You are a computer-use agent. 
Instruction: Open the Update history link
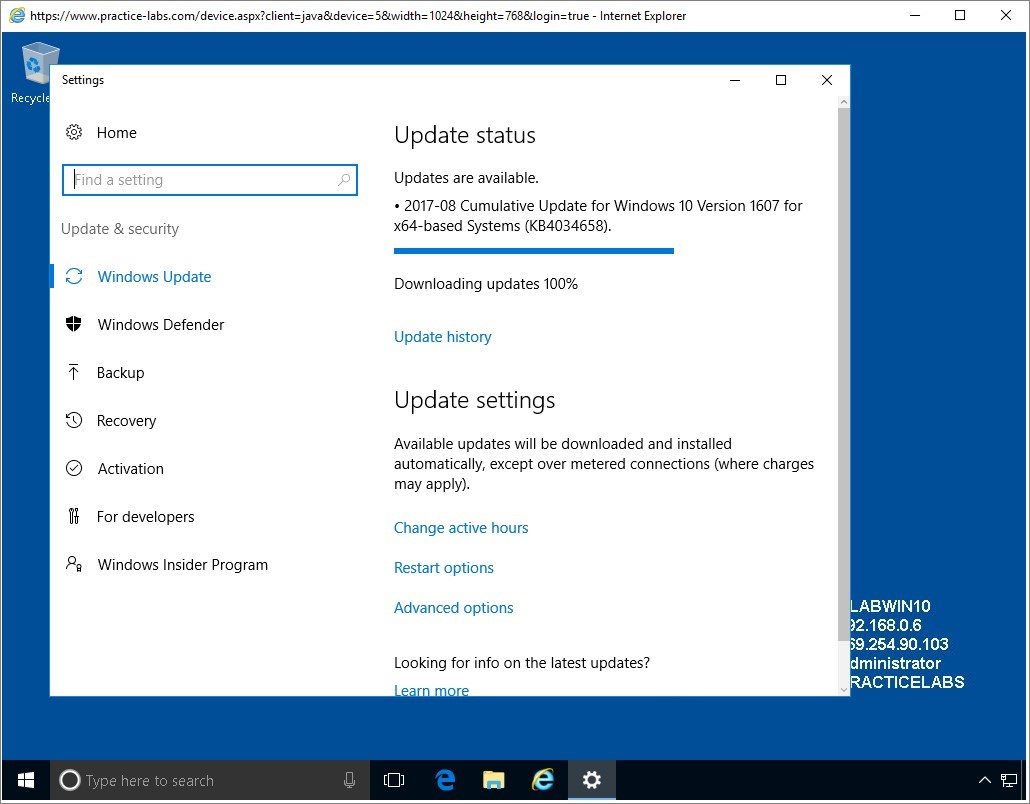442,337
